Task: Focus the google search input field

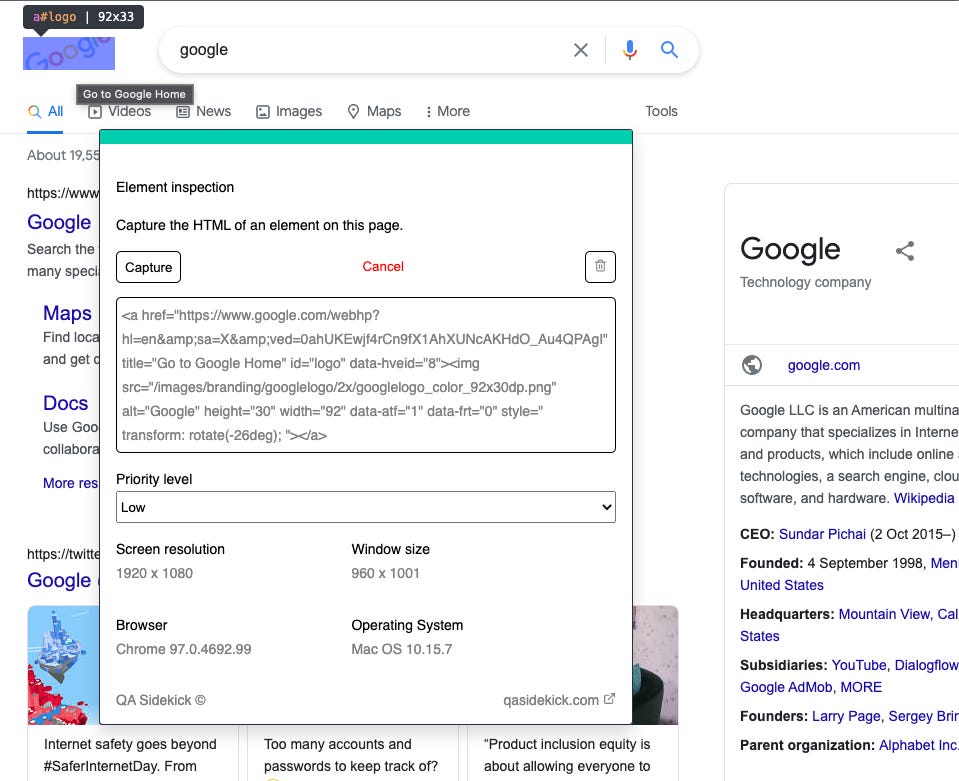Action: (367, 50)
